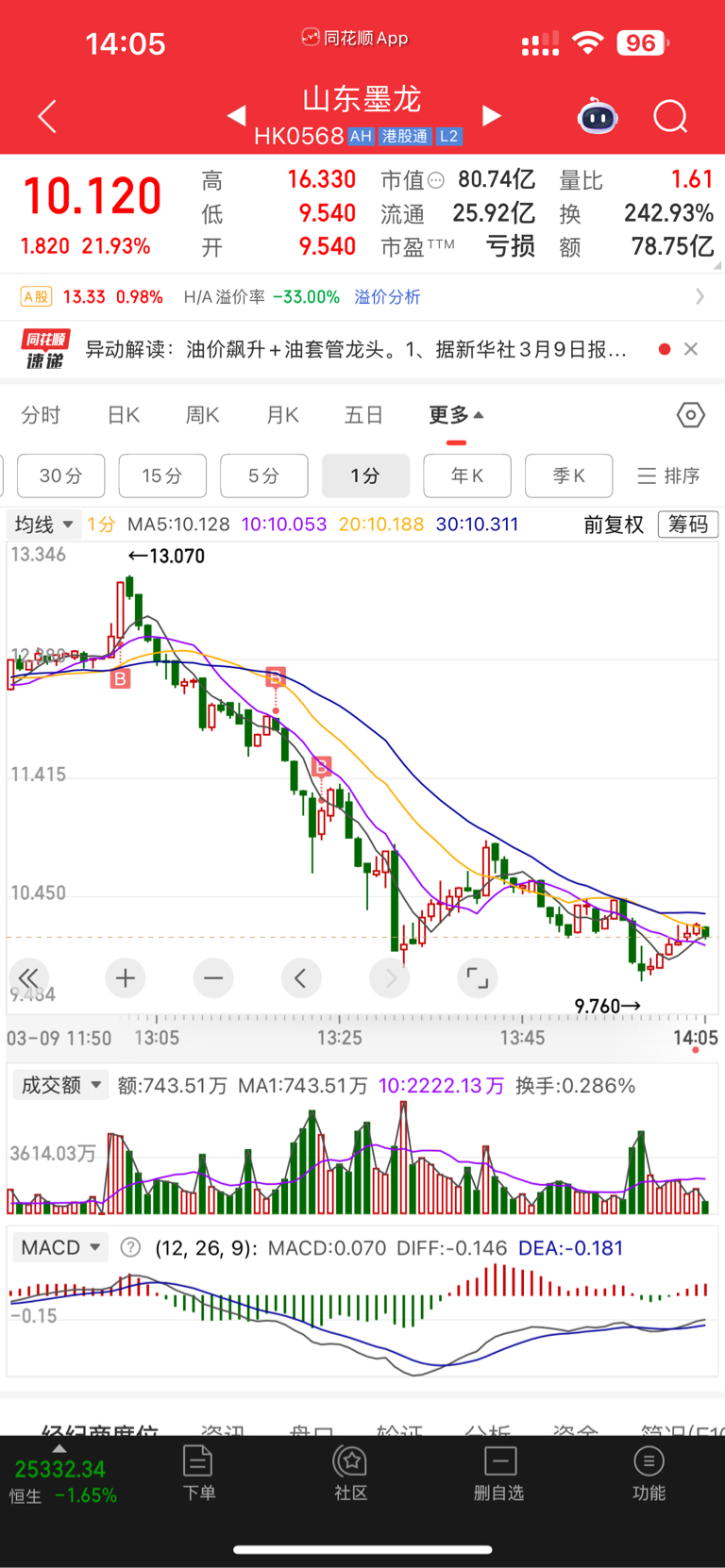Image resolution: width=725 pixels, height=1568 pixels.
Task: Move chart right with the right chevron button
Action: (x=390, y=978)
